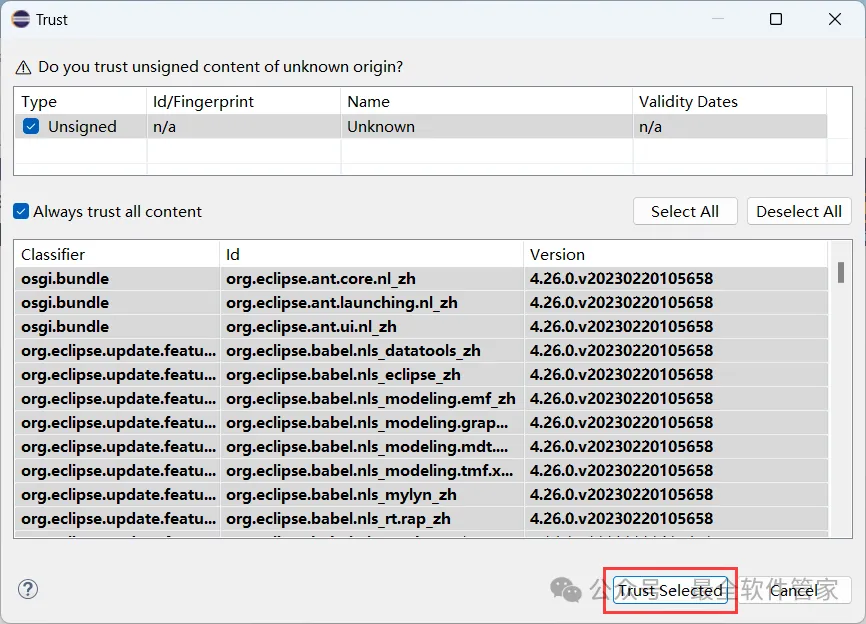Screen dimensions: 866x624
Task: Click the Classifier column header
Action: pyautogui.click(x=117, y=255)
